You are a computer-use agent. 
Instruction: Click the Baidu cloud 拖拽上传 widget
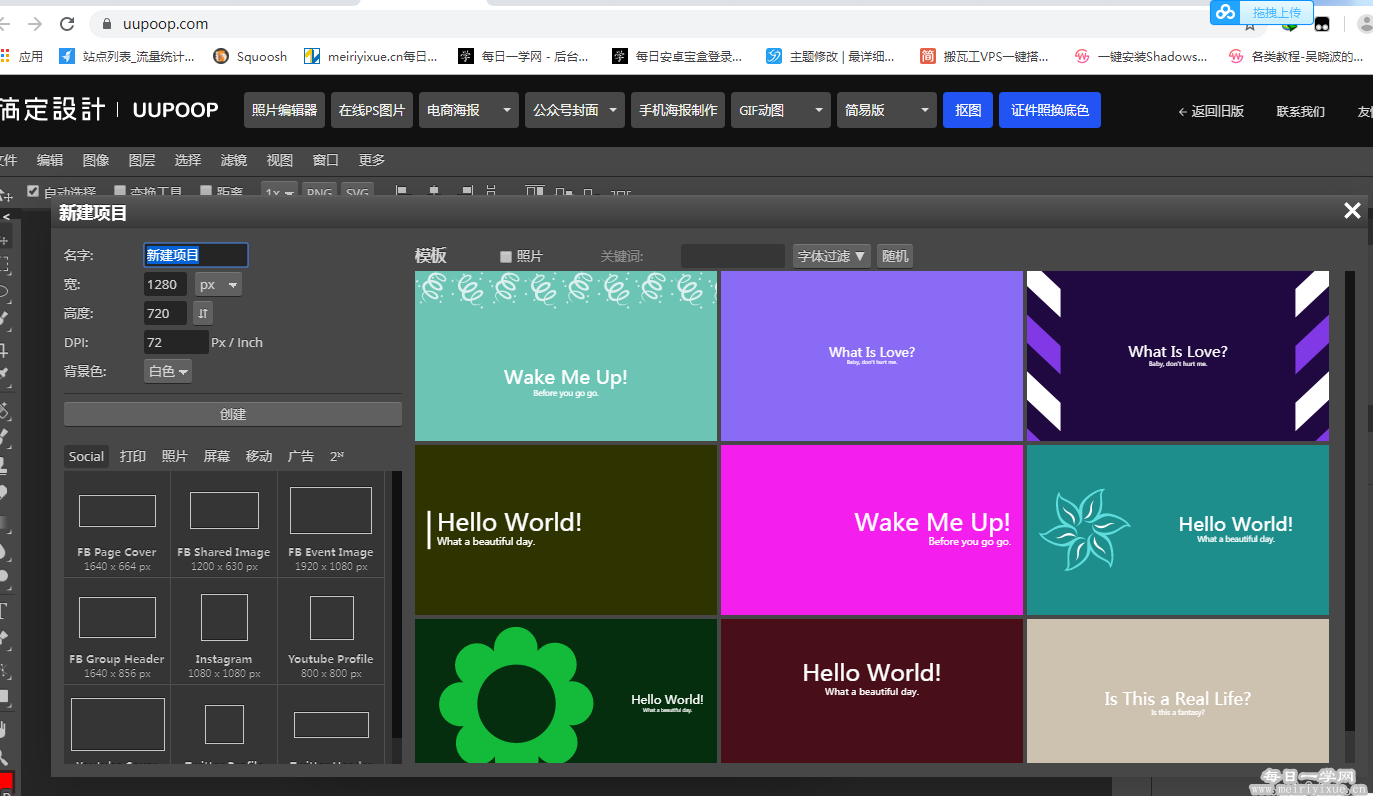coord(1261,12)
